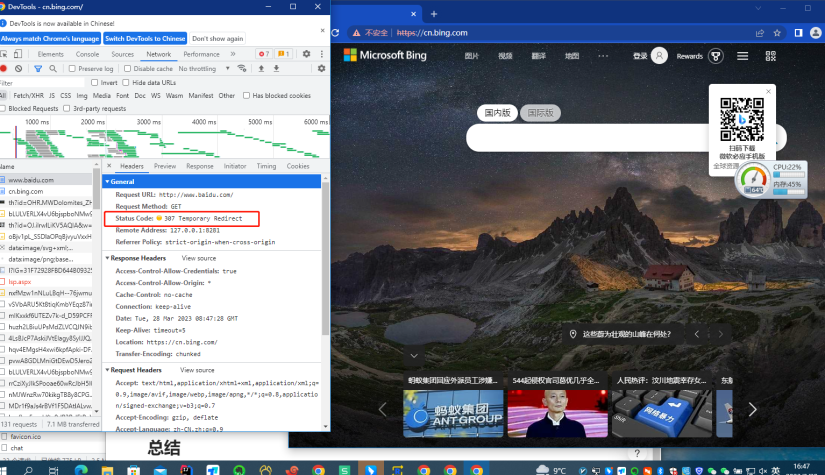Tick the Hide data URLs checkbox
The width and height of the screenshot is (825, 475).
126,83
